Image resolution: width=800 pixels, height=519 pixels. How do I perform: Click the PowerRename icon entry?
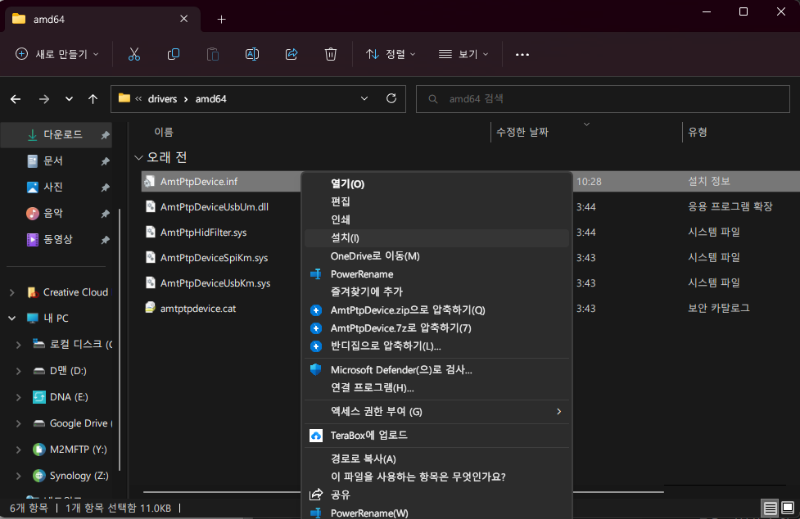coord(315,274)
